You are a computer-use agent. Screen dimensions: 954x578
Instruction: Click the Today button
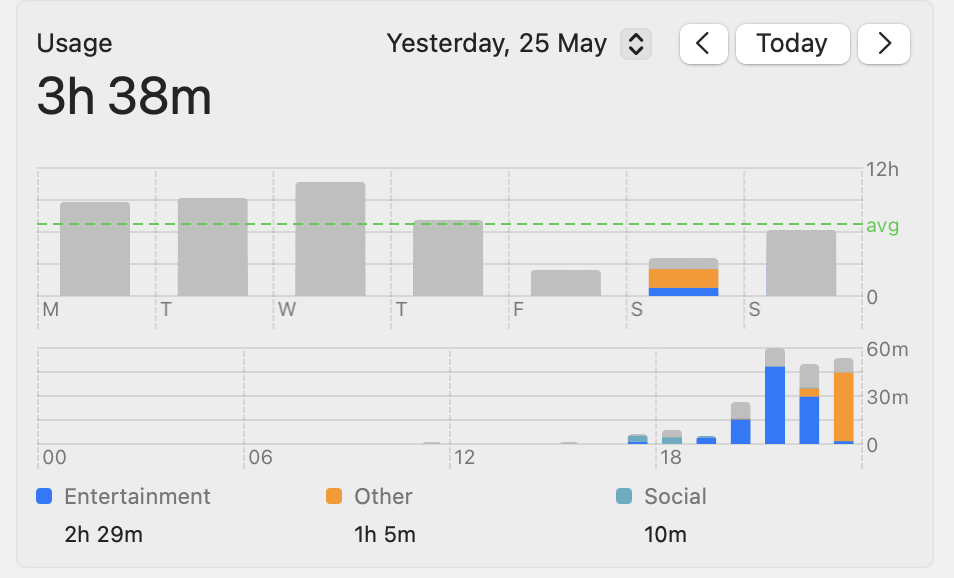[x=792, y=44]
